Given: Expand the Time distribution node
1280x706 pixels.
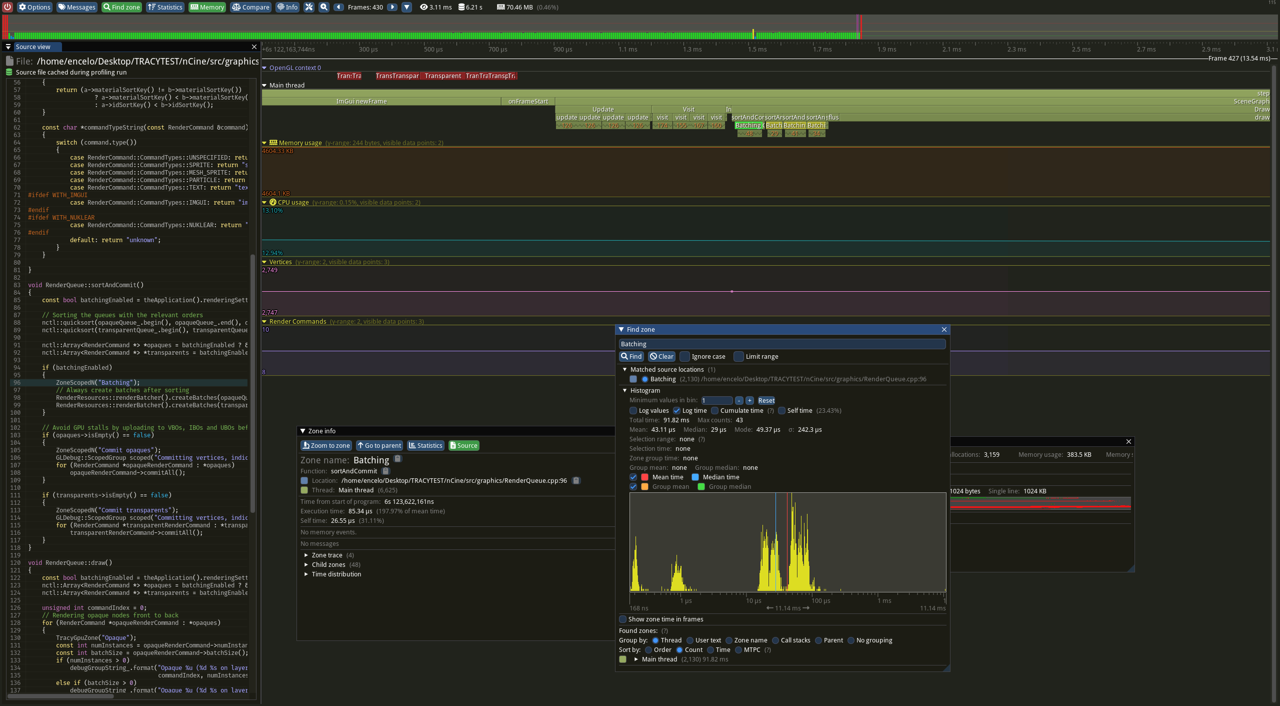Looking at the screenshot, I should click(306, 574).
